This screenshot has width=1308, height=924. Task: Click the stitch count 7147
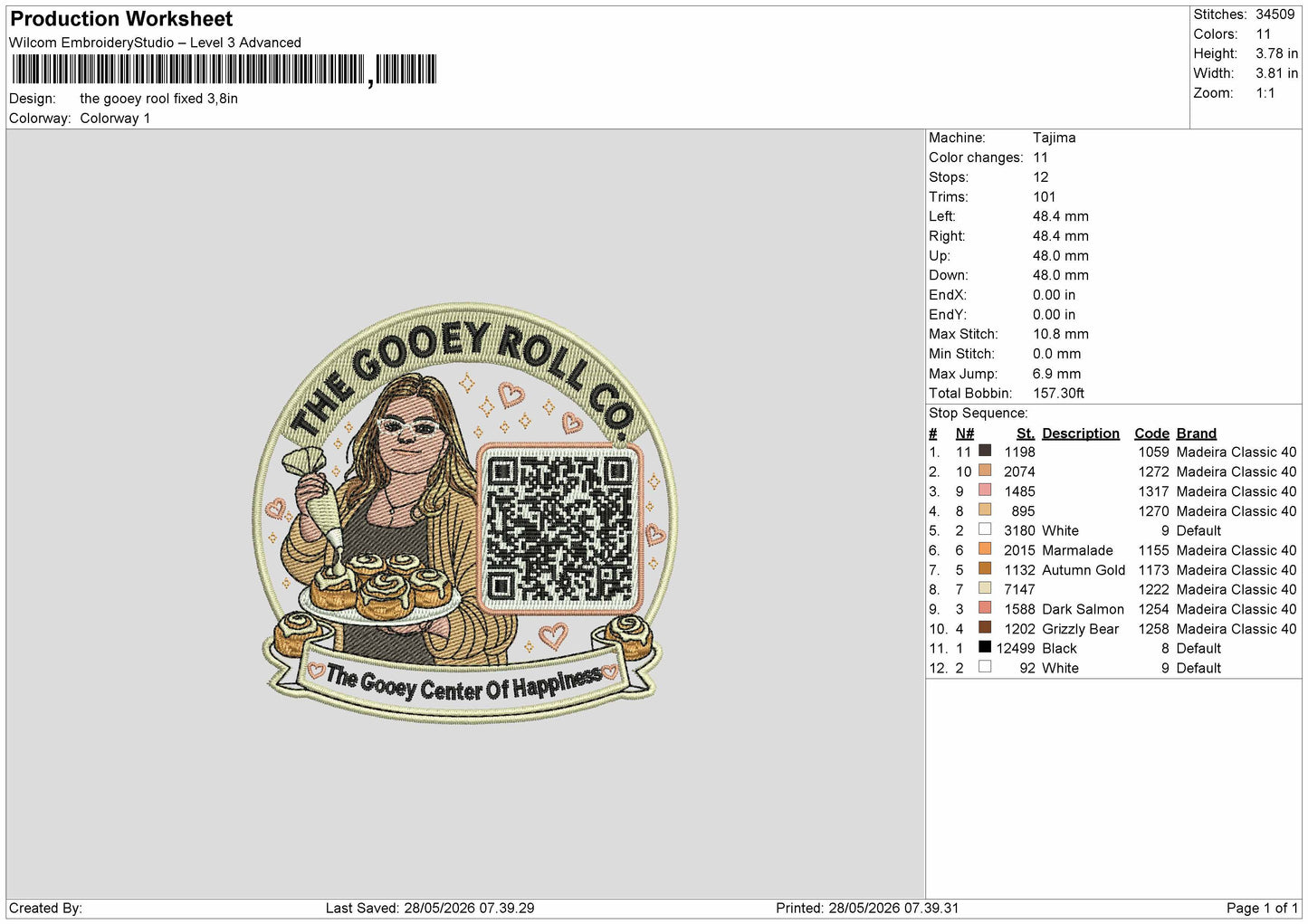click(1019, 589)
